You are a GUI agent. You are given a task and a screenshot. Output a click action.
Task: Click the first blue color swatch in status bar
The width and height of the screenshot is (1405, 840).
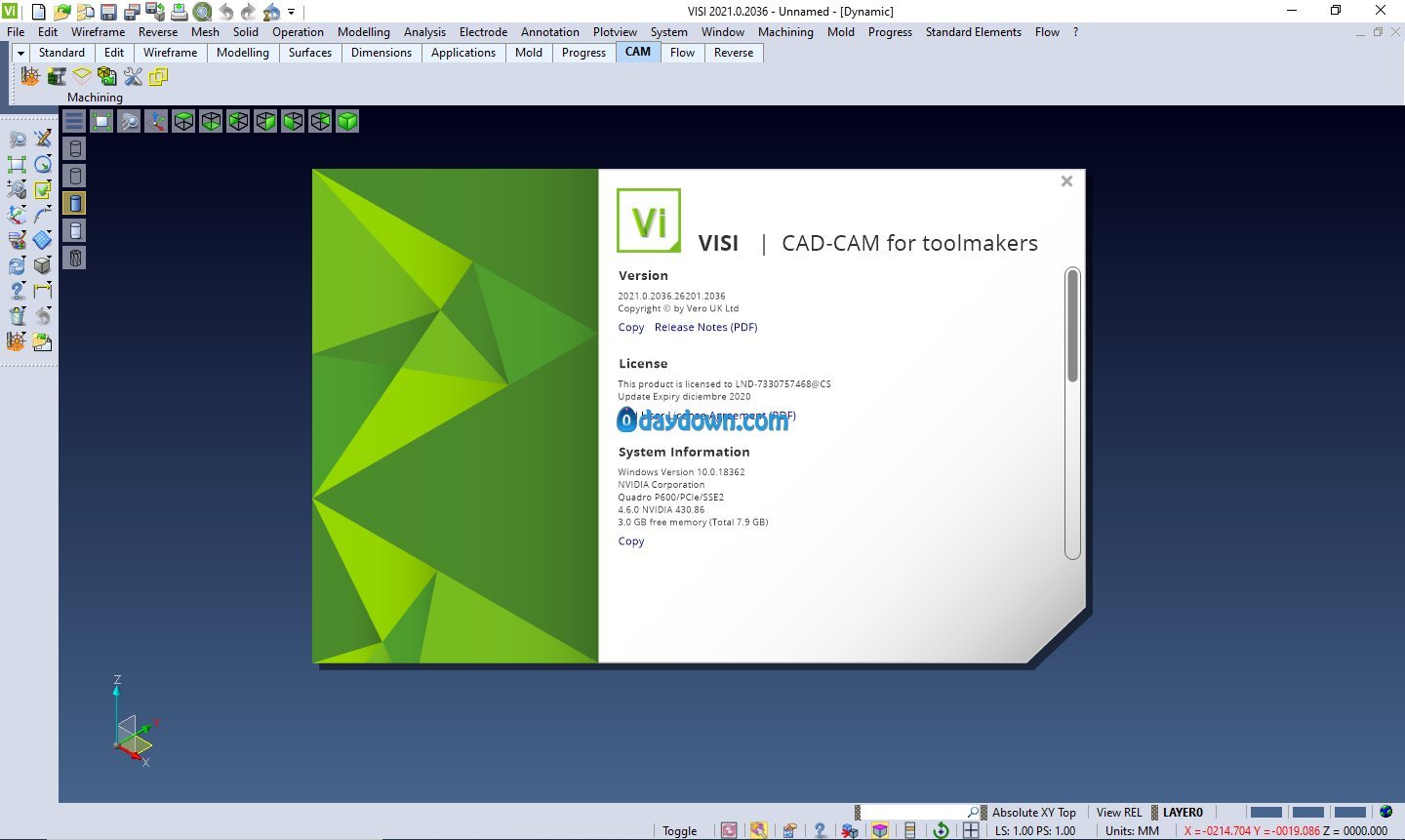pyautogui.click(x=1265, y=812)
